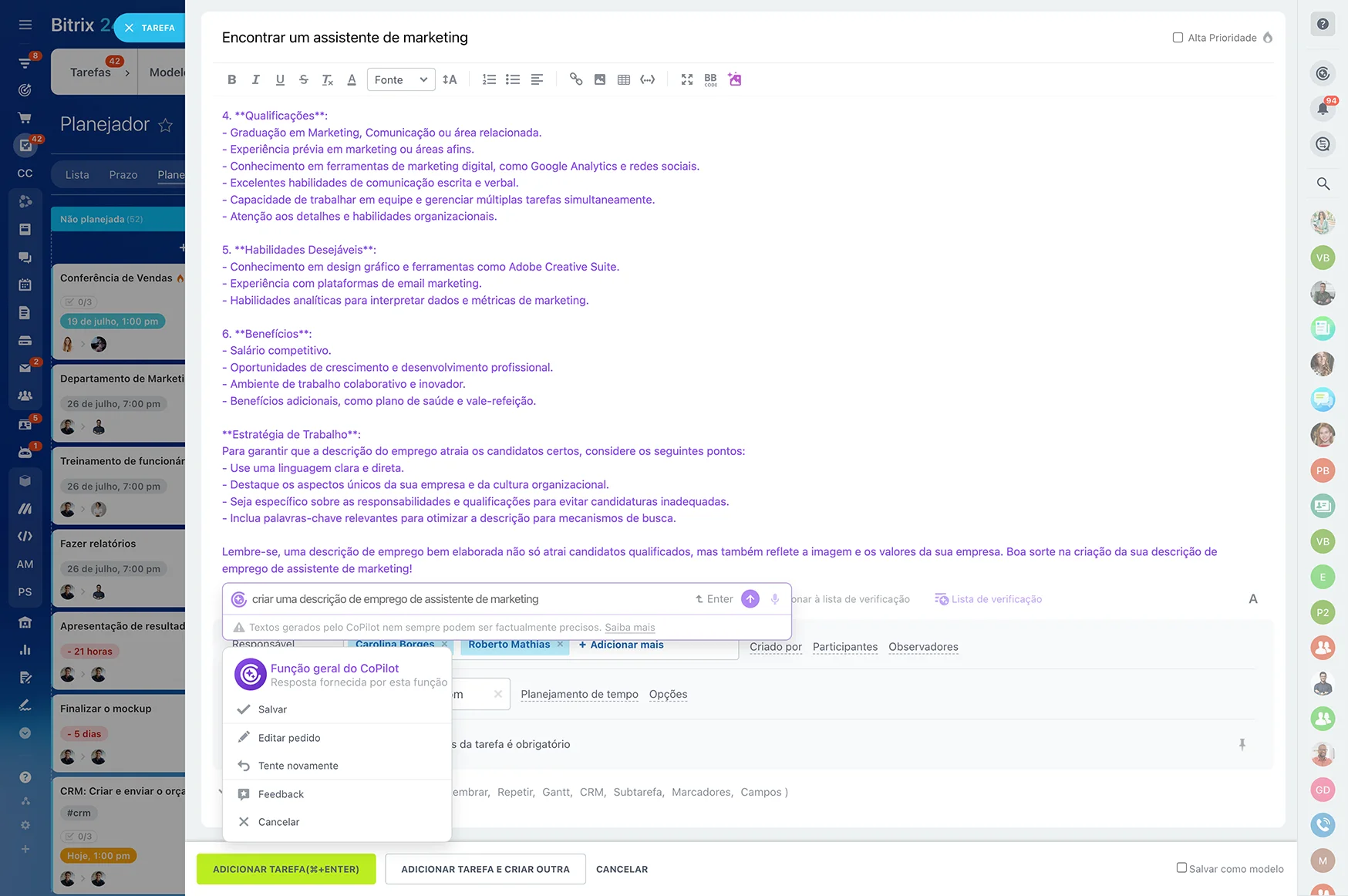
Task: Apply bold formatting in the editor
Action: [x=231, y=79]
